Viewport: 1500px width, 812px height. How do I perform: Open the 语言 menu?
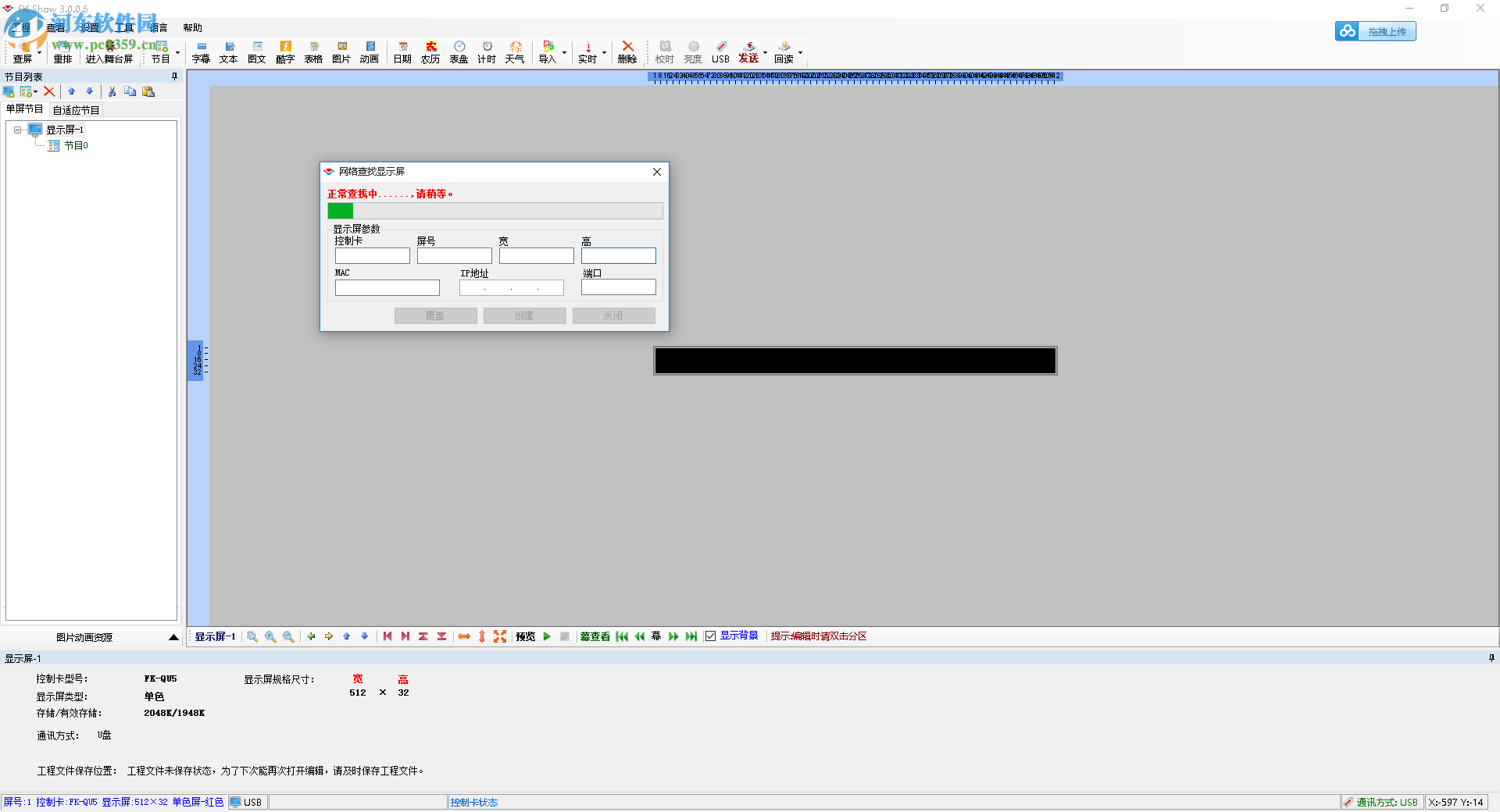pyautogui.click(x=159, y=28)
